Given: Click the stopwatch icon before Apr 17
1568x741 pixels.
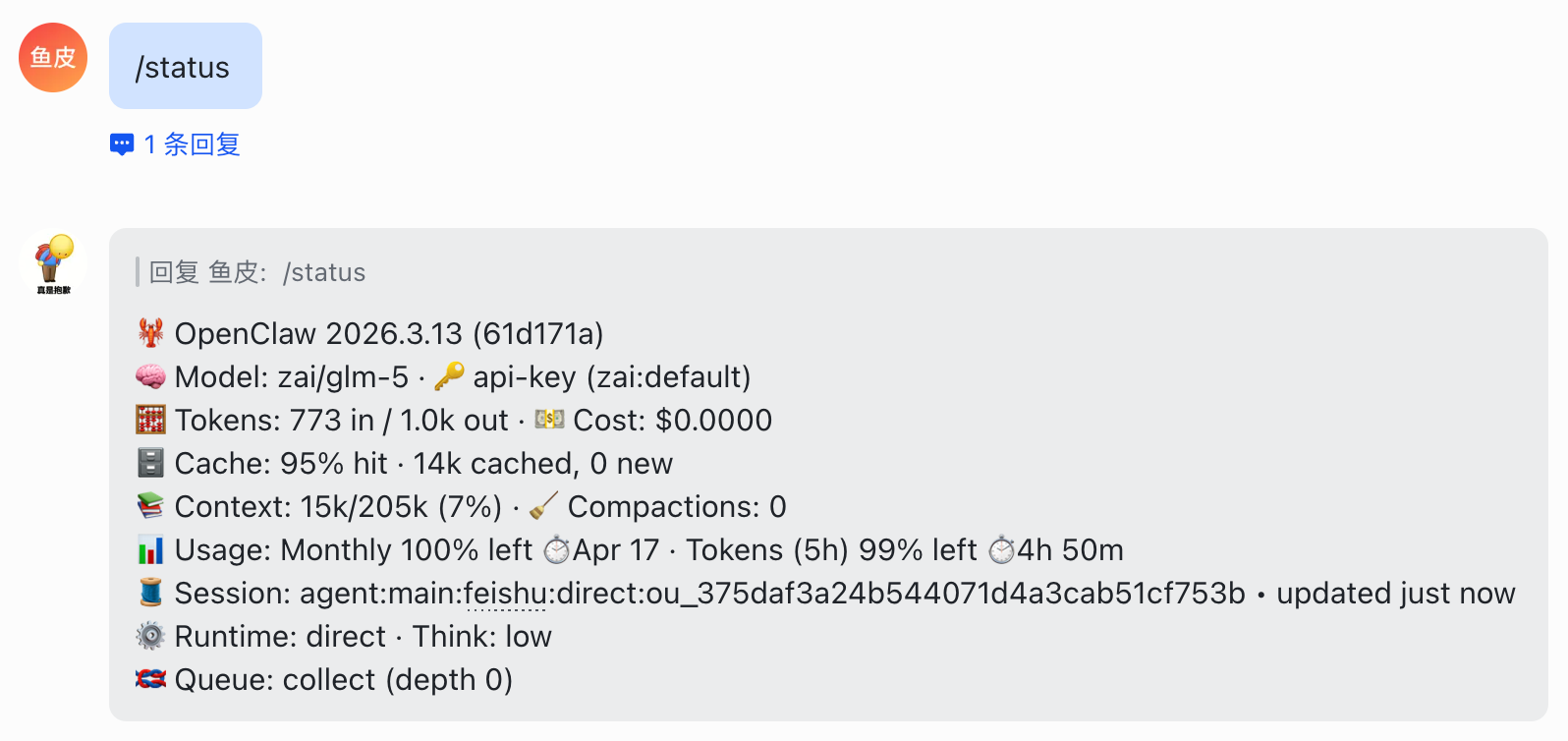Looking at the screenshot, I should (557, 549).
